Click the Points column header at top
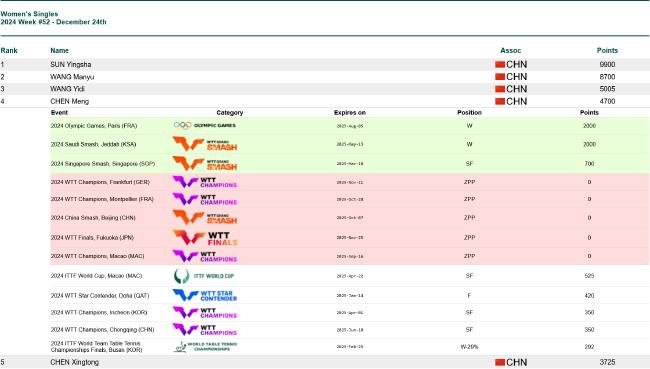This screenshot has height=369, width=650. point(607,51)
